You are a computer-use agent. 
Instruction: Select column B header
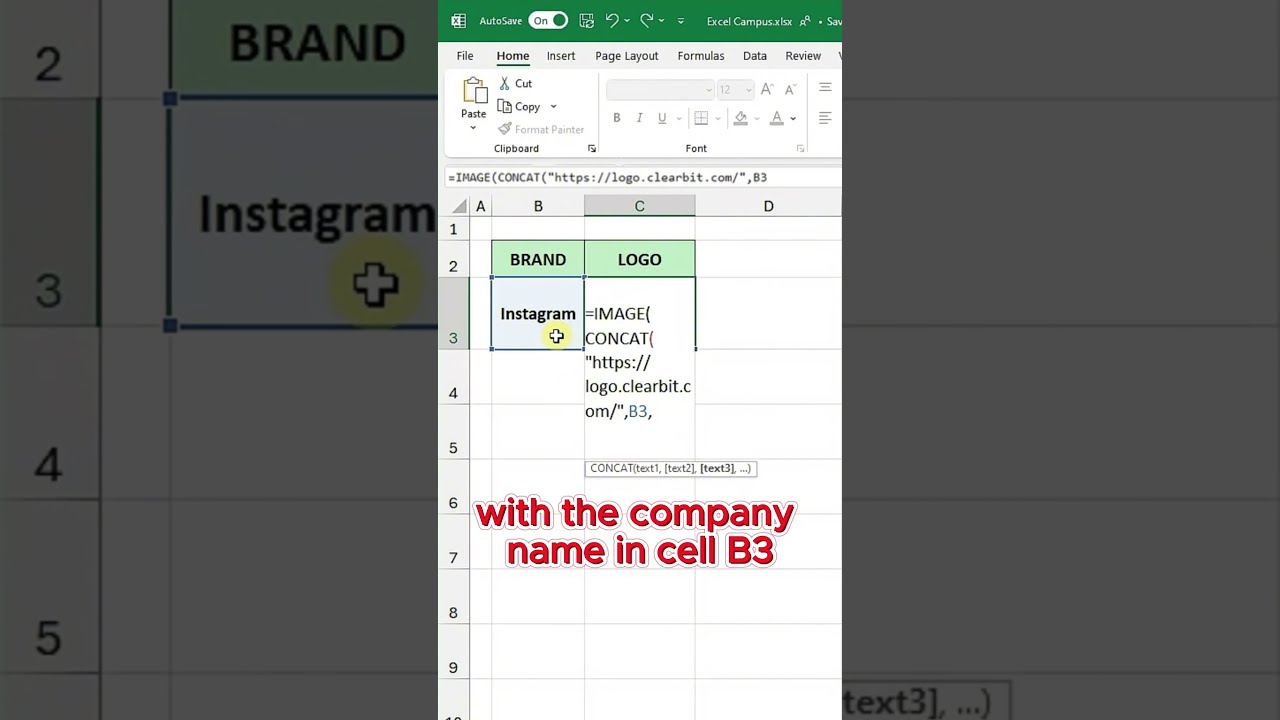coord(538,206)
